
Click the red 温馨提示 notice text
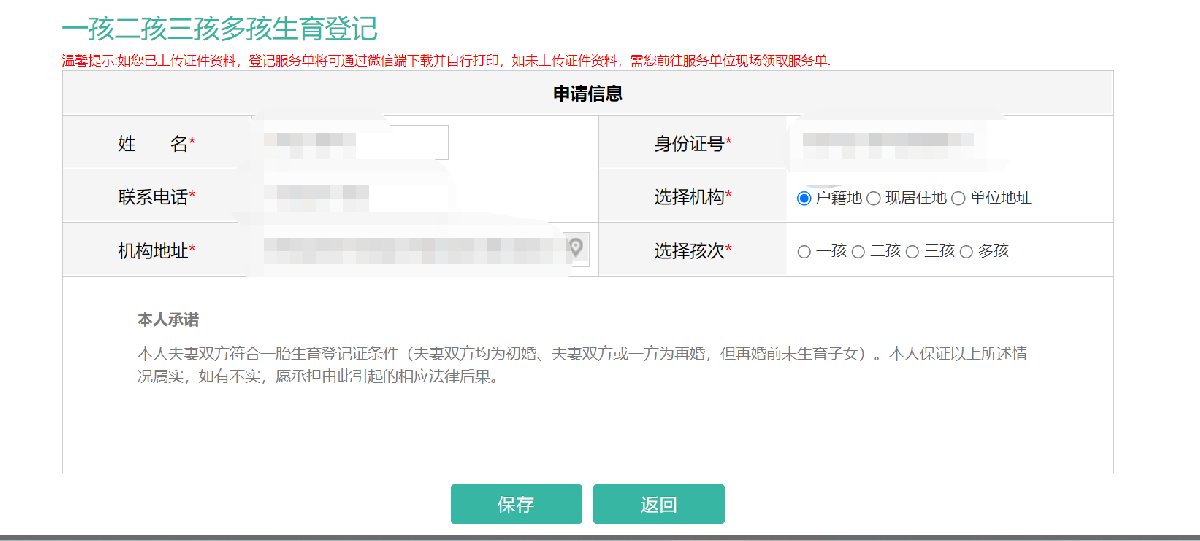(x=445, y=60)
